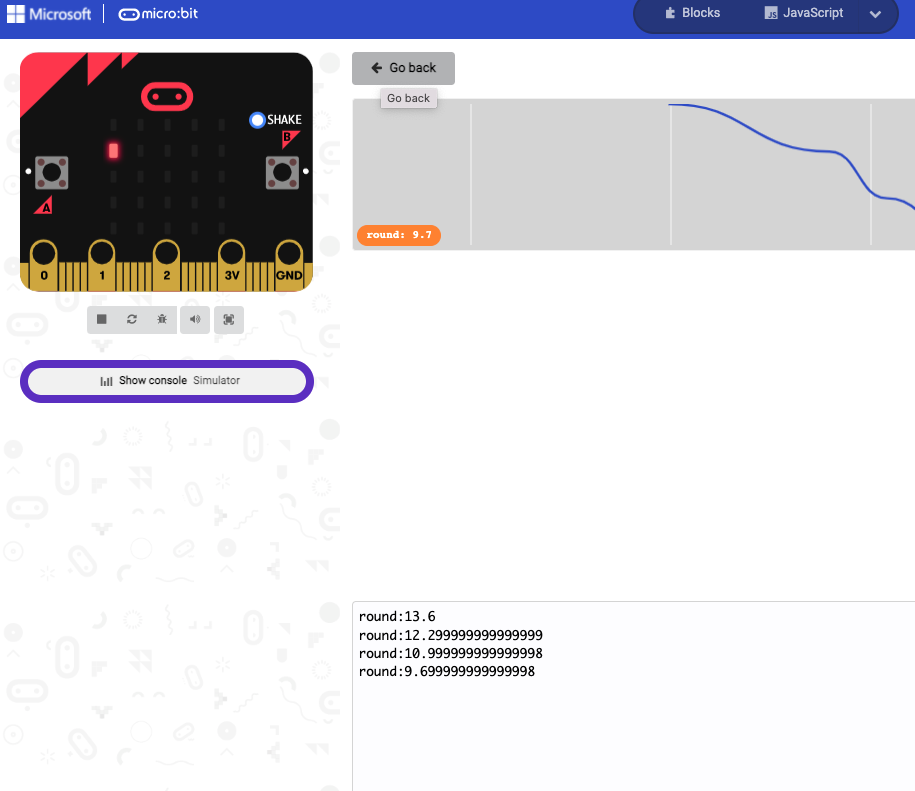Mute the simulator audio
Viewport: 915px width, 791px height.
point(195,319)
